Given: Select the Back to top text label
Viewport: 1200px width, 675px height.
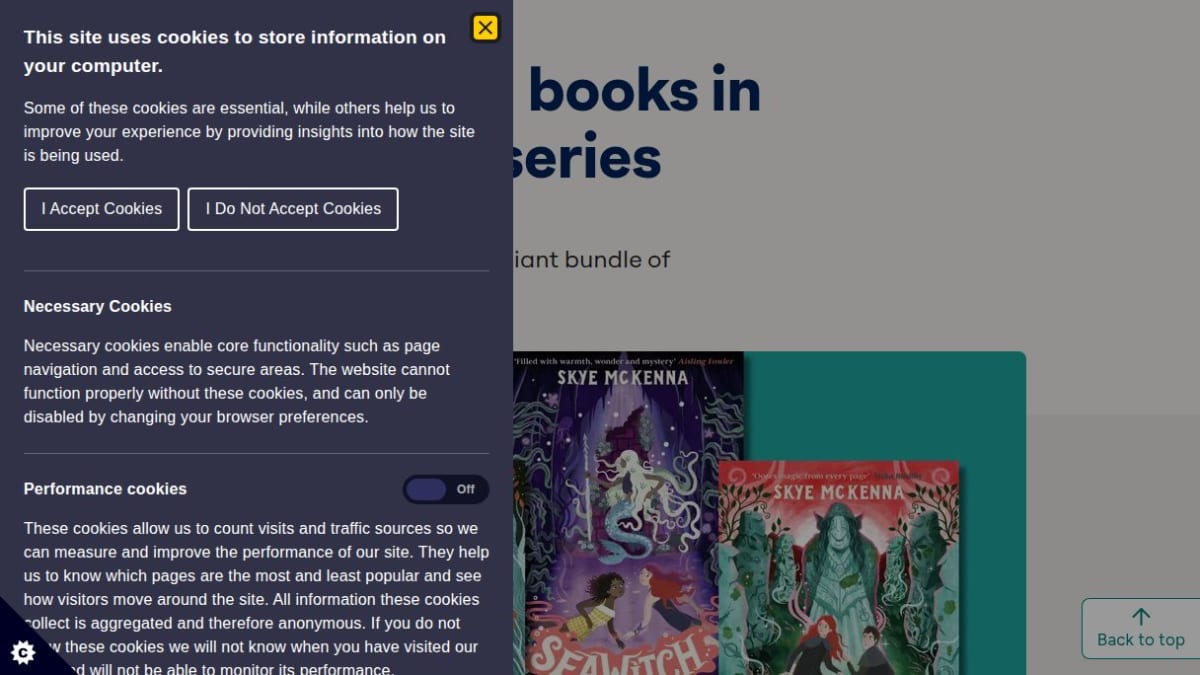Looking at the screenshot, I should coord(1141,640).
